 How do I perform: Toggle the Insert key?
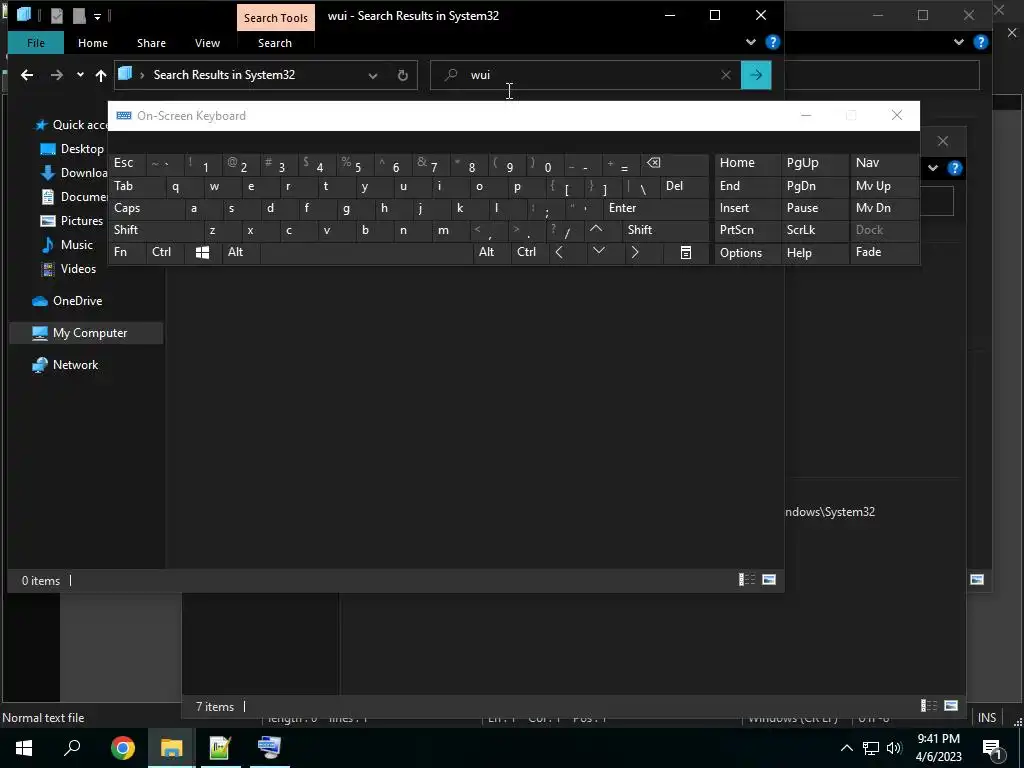(x=747, y=208)
